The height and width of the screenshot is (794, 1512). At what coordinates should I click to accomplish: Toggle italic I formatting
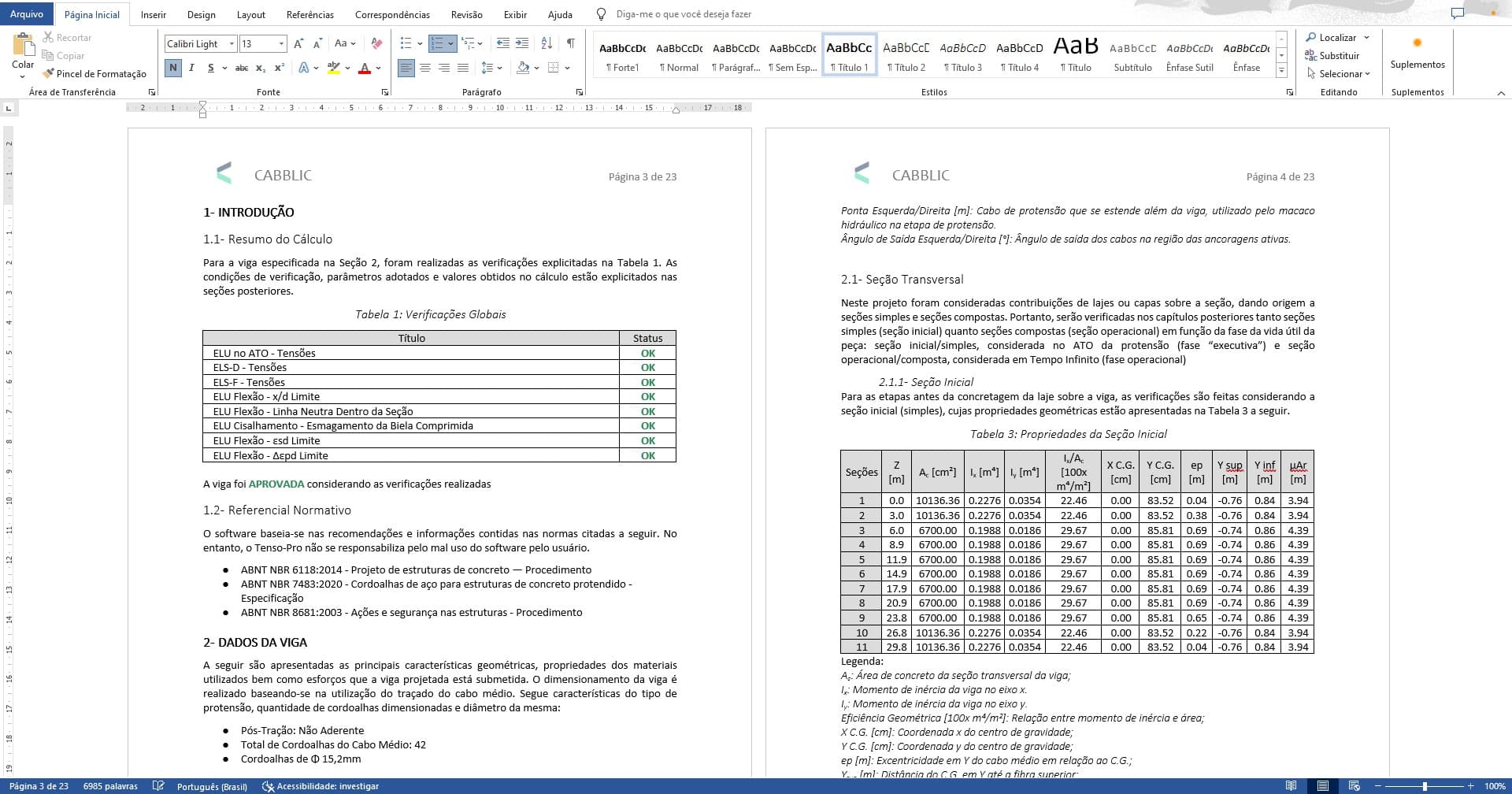(x=191, y=69)
